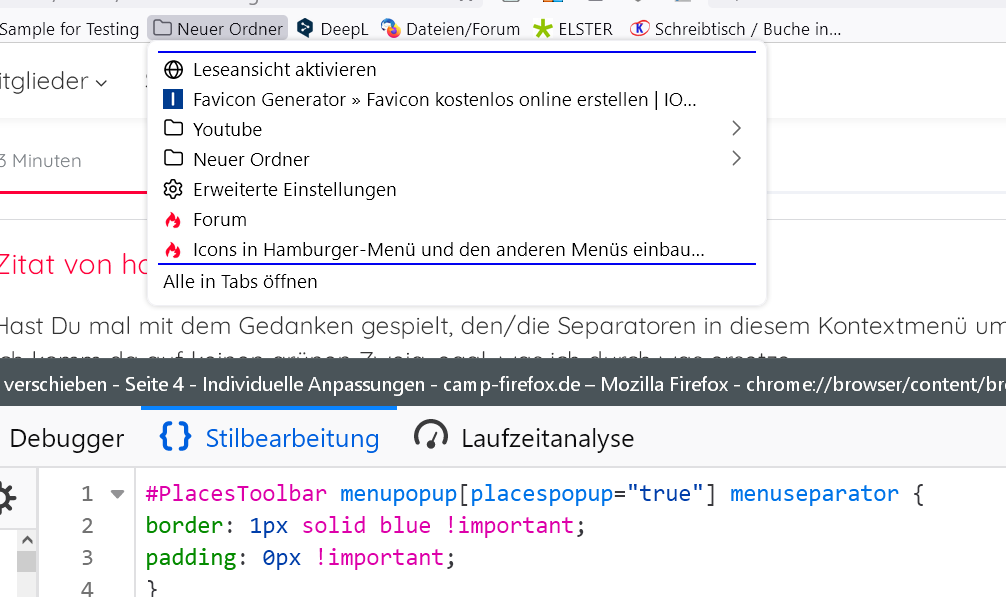Click the DeepL bookmark icon
This screenshot has height=597, width=1006.
(x=305, y=29)
